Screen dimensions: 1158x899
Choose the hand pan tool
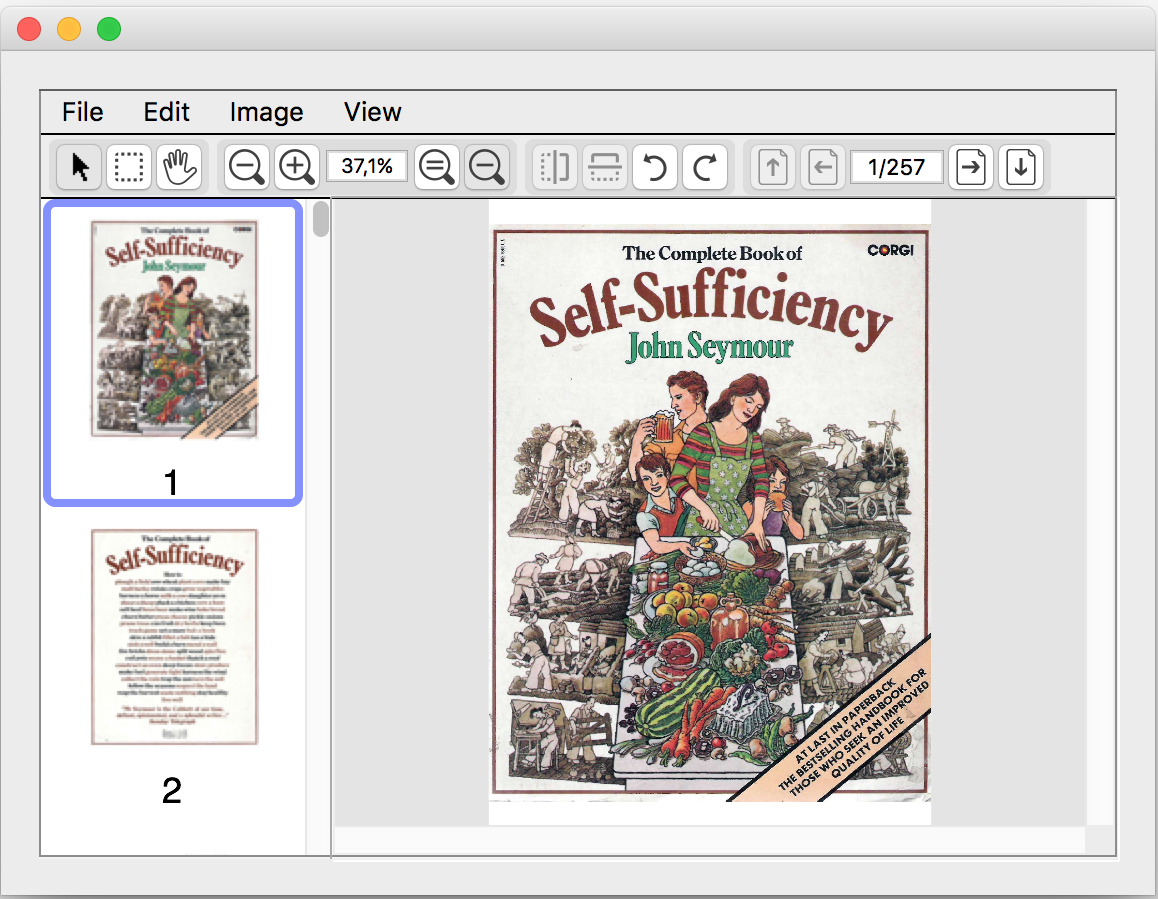pyautogui.click(x=179, y=167)
